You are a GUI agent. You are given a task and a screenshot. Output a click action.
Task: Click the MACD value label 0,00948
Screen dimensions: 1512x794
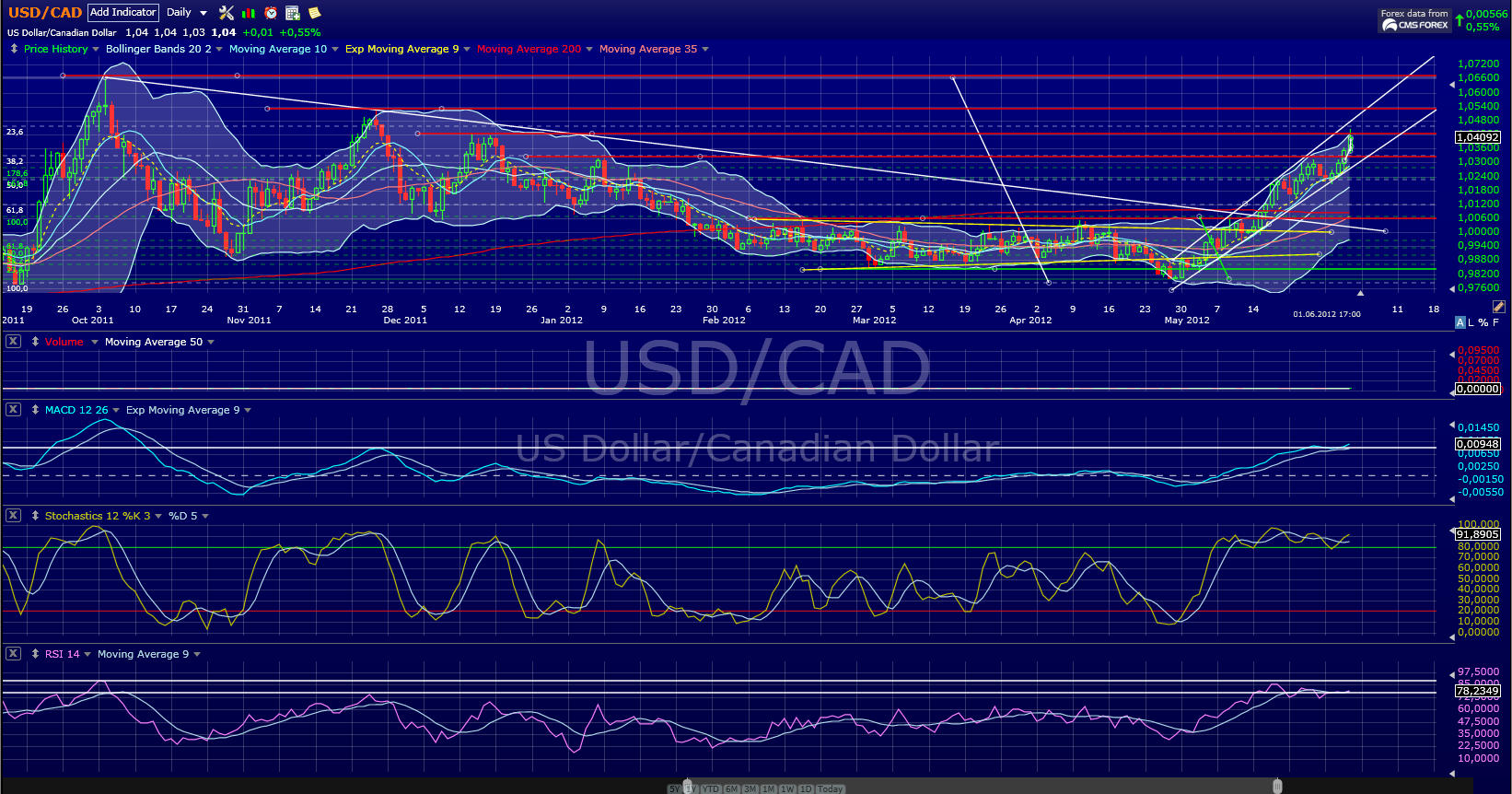click(1478, 444)
